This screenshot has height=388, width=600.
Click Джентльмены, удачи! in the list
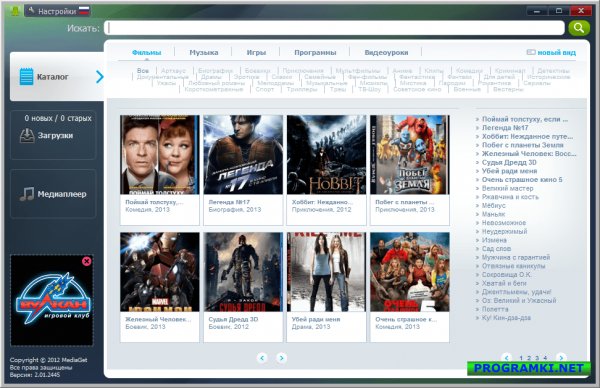[x=517, y=292]
